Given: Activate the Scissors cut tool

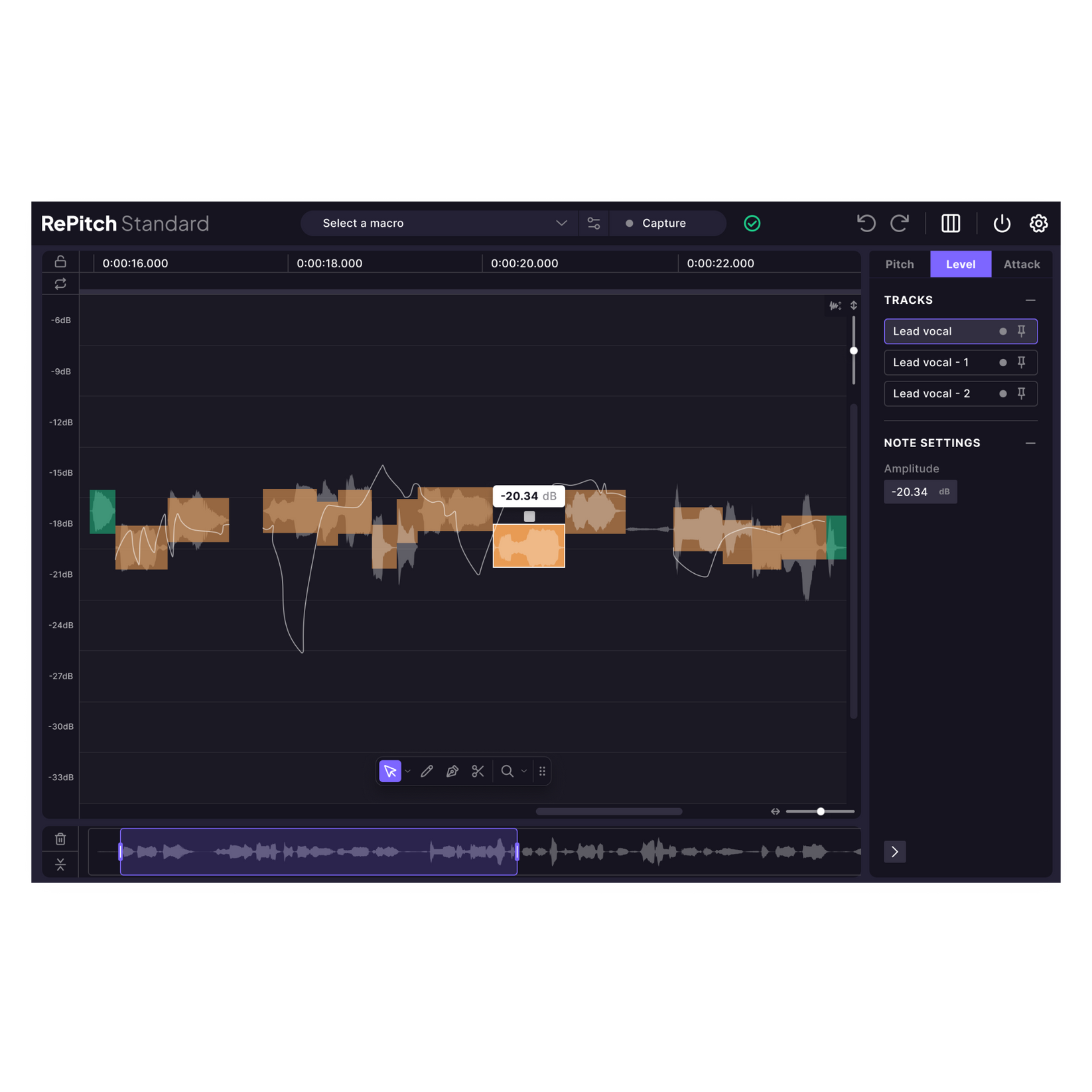Looking at the screenshot, I should tap(478, 771).
